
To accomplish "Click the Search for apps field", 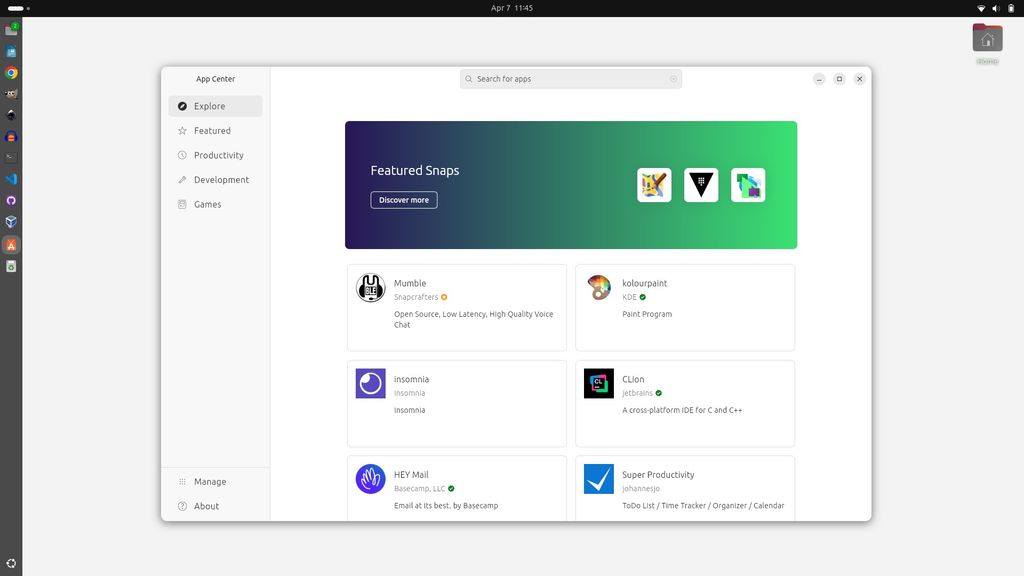I will click(570, 78).
